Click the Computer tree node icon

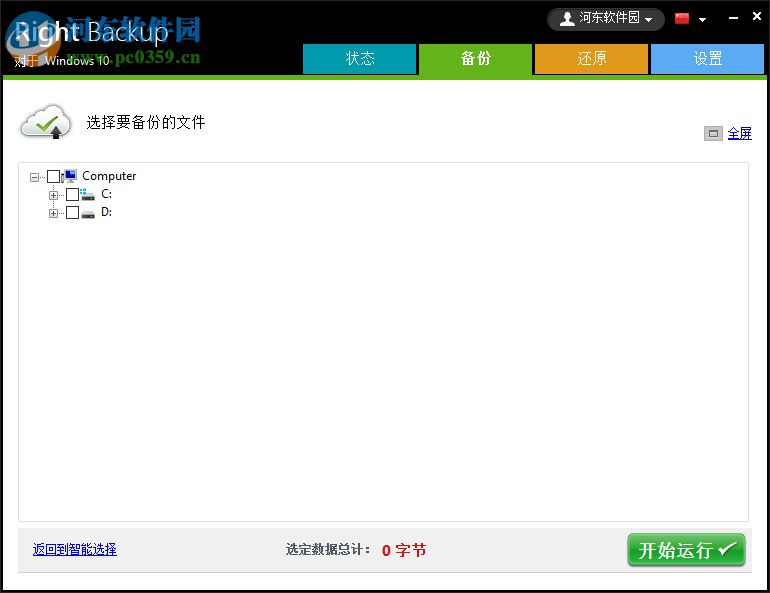(x=69, y=176)
